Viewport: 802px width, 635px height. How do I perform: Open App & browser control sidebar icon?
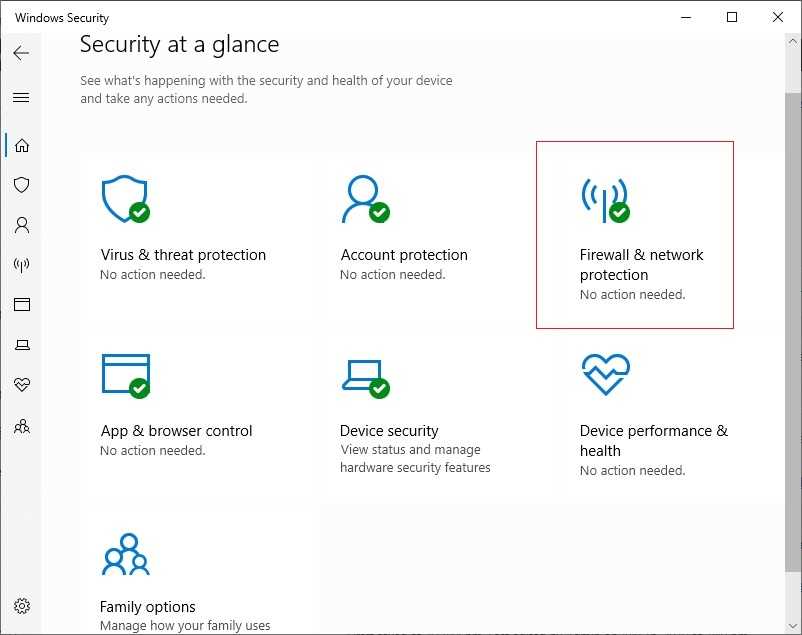coord(21,304)
